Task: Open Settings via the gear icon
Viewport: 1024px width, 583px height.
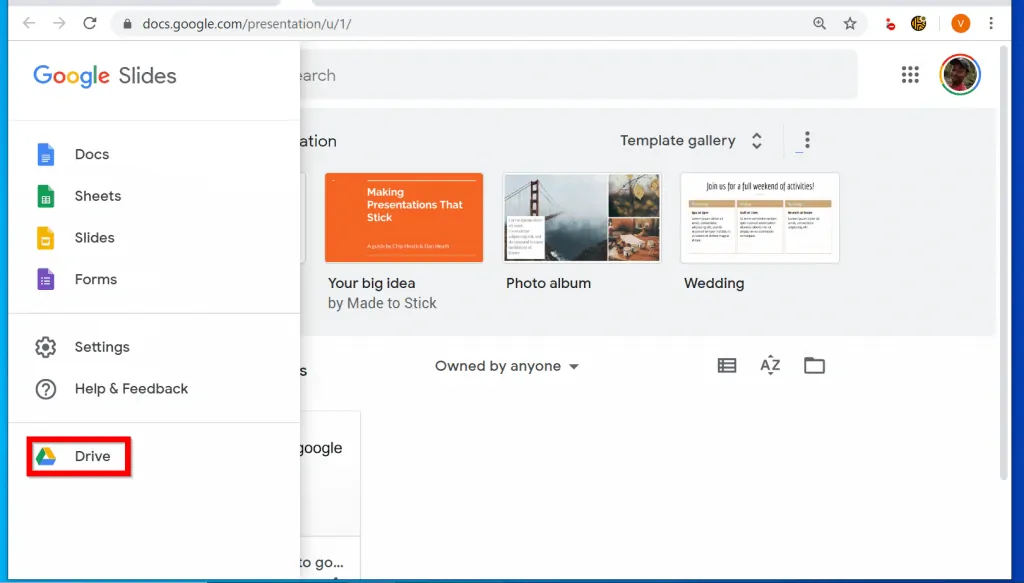Action: [46, 347]
